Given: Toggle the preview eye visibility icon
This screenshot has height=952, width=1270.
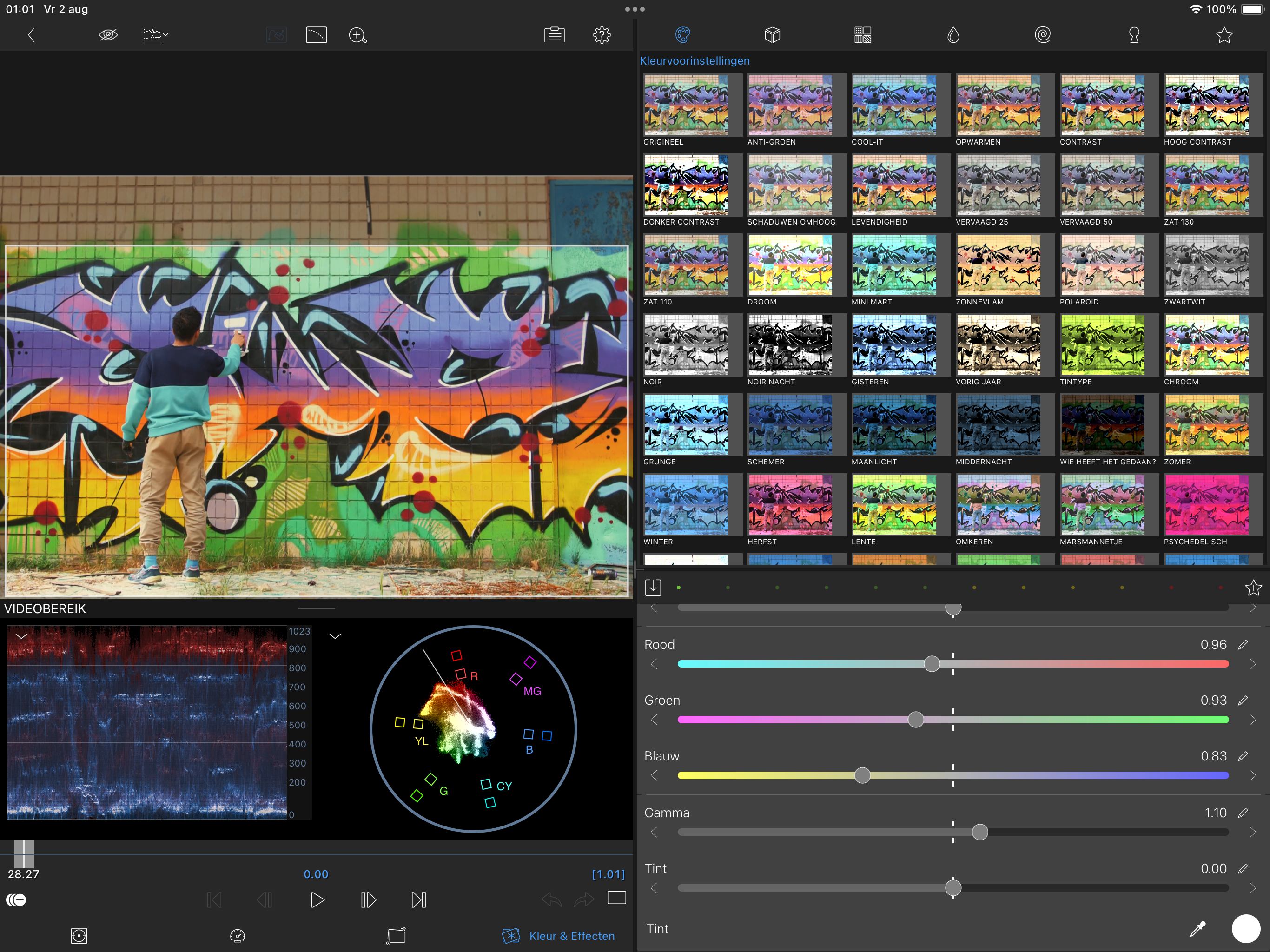Looking at the screenshot, I should coord(108,35).
